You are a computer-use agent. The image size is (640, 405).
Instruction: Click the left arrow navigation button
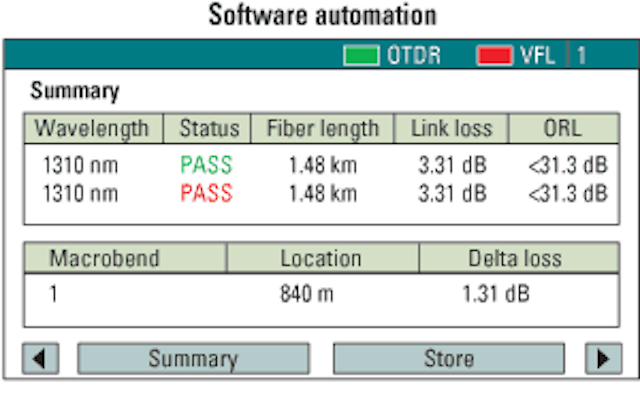[40, 358]
